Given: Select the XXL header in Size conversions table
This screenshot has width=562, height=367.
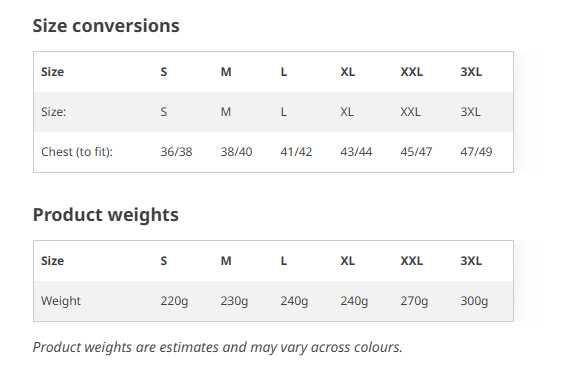Looking at the screenshot, I should click(x=411, y=72).
